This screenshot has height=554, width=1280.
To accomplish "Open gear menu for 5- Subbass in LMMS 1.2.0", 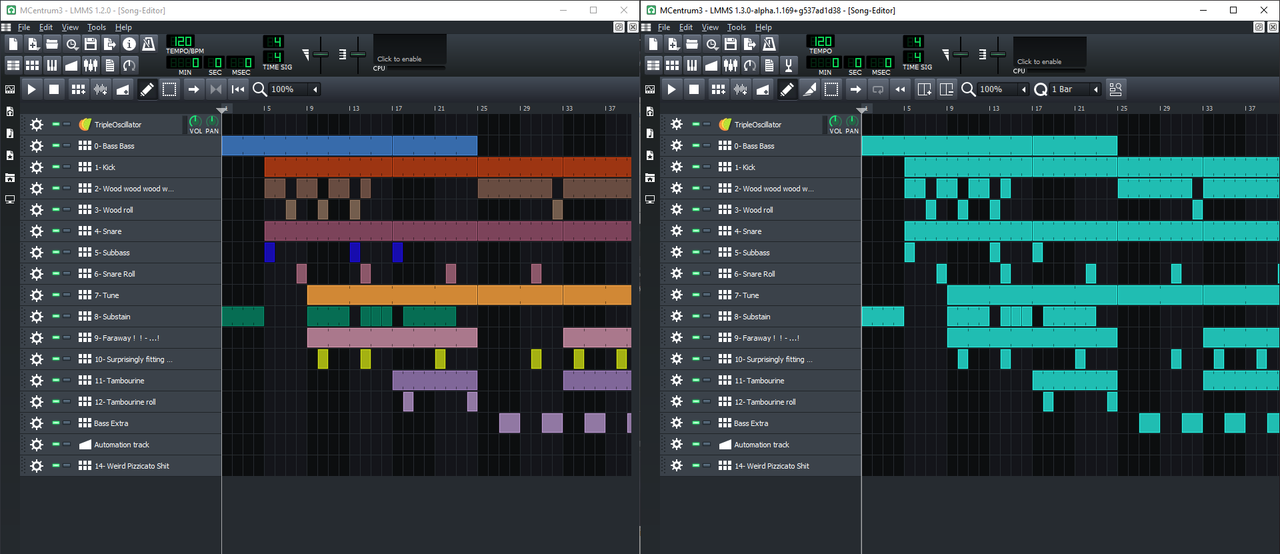I will click(37, 252).
